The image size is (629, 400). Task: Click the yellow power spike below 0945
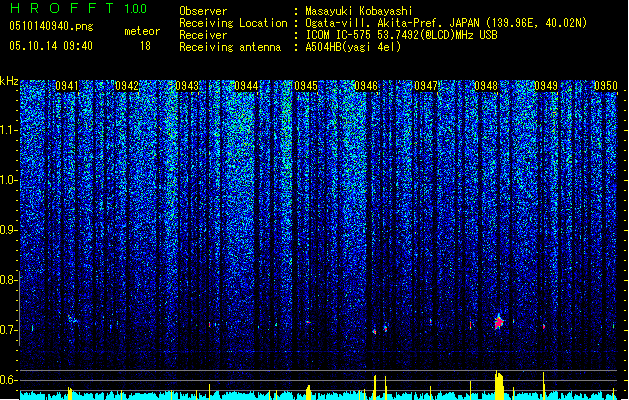point(308,392)
